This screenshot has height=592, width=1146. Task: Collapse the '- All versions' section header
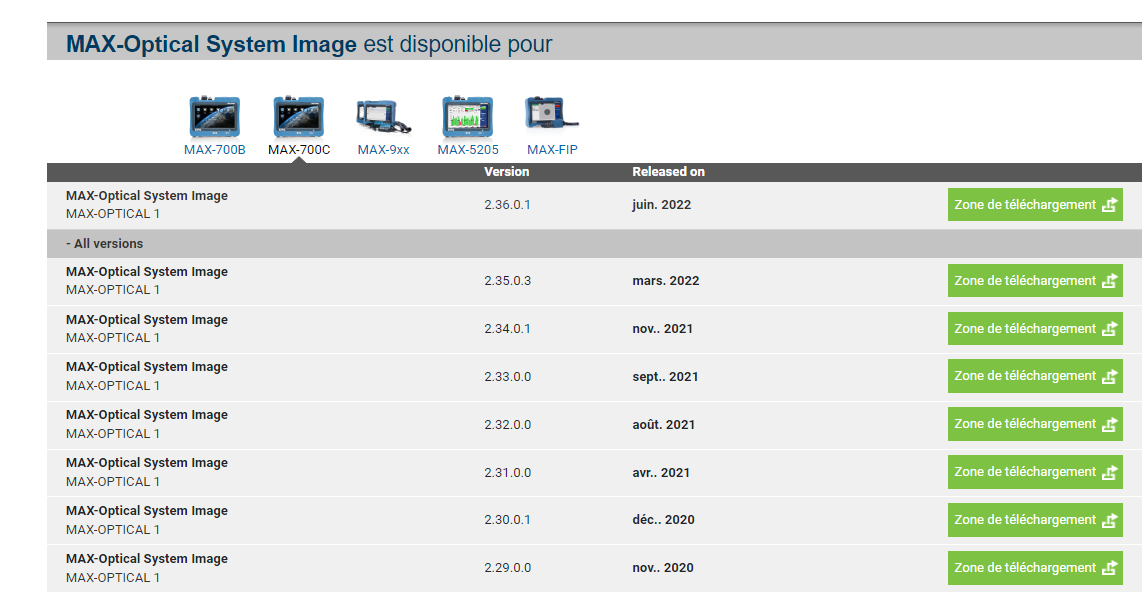[594, 243]
